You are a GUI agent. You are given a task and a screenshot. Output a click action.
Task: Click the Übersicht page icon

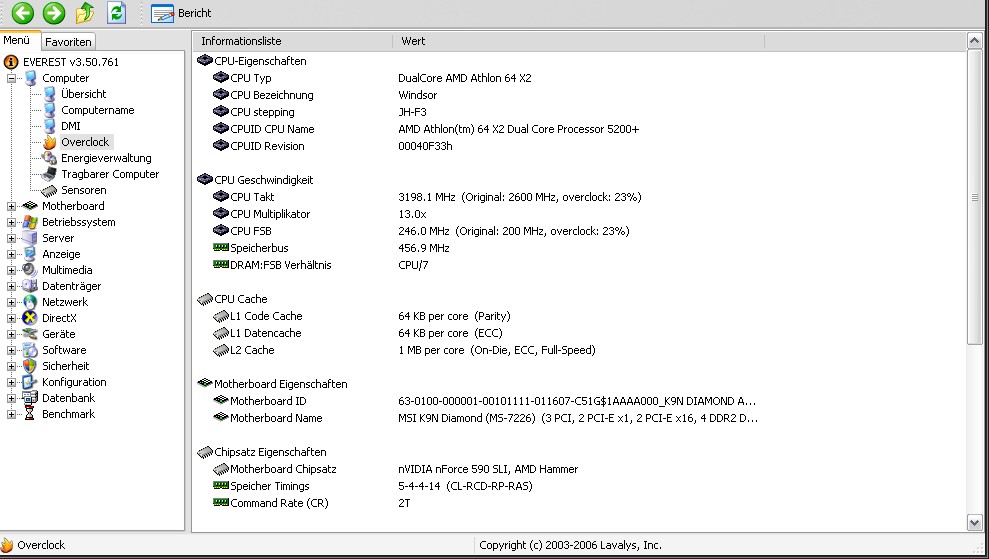[49, 94]
